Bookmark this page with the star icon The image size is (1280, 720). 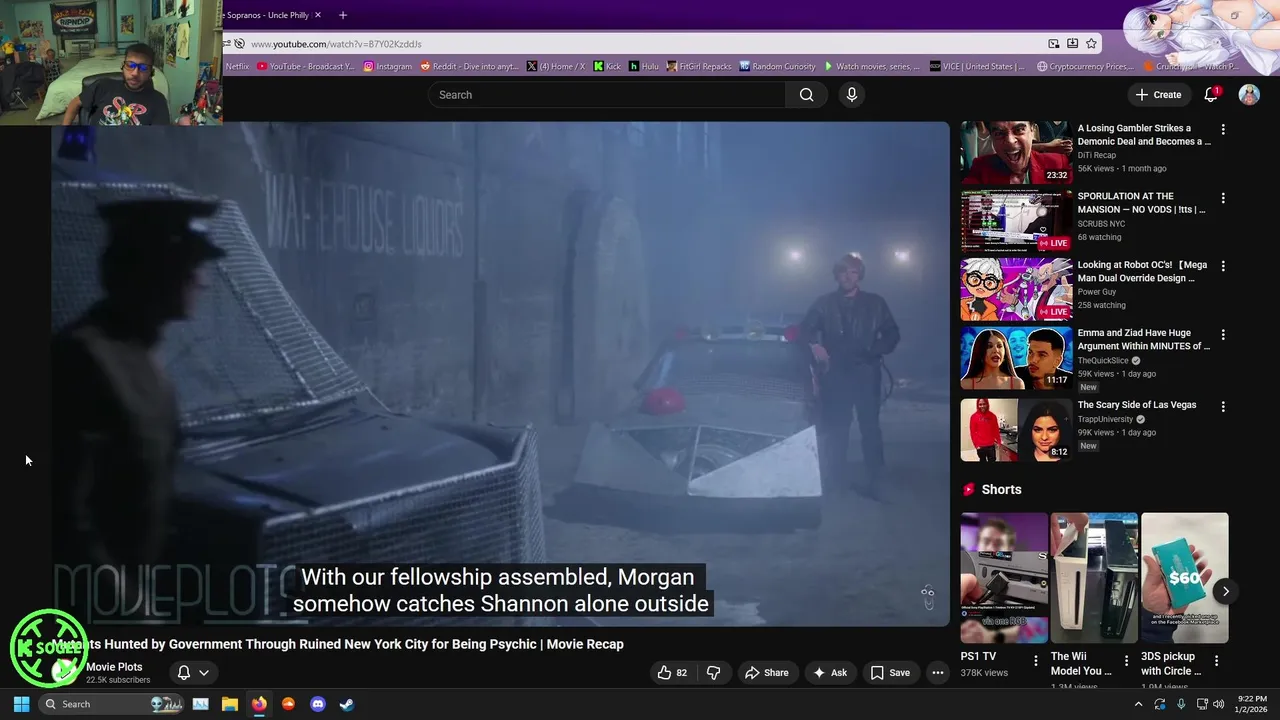(x=1091, y=44)
